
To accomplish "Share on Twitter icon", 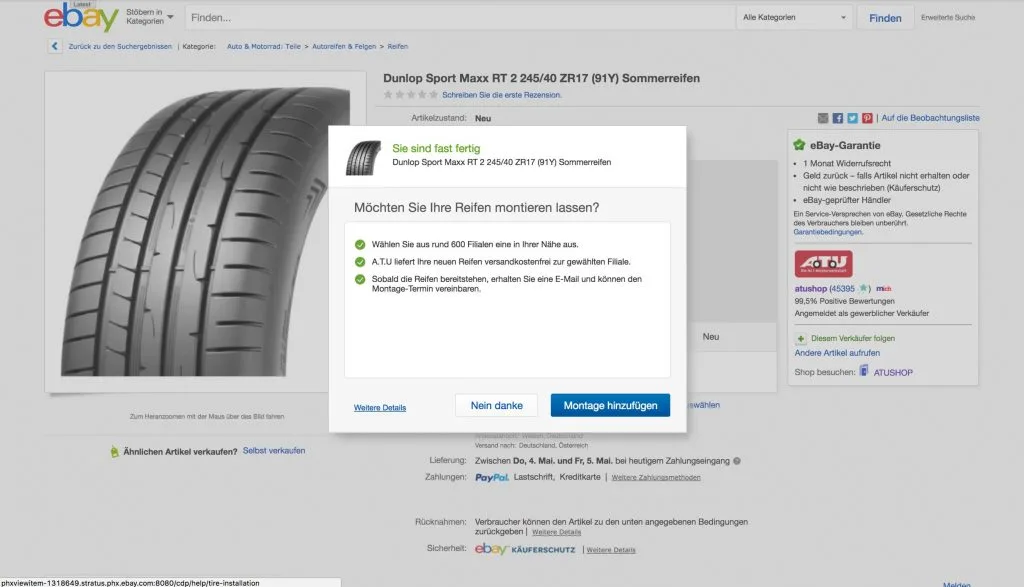I will tap(852, 118).
